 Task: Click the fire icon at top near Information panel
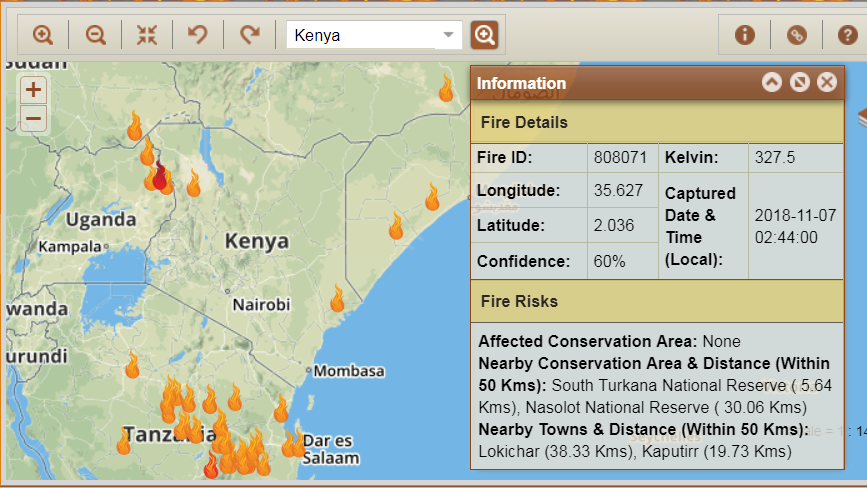click(x=446, y=88)
